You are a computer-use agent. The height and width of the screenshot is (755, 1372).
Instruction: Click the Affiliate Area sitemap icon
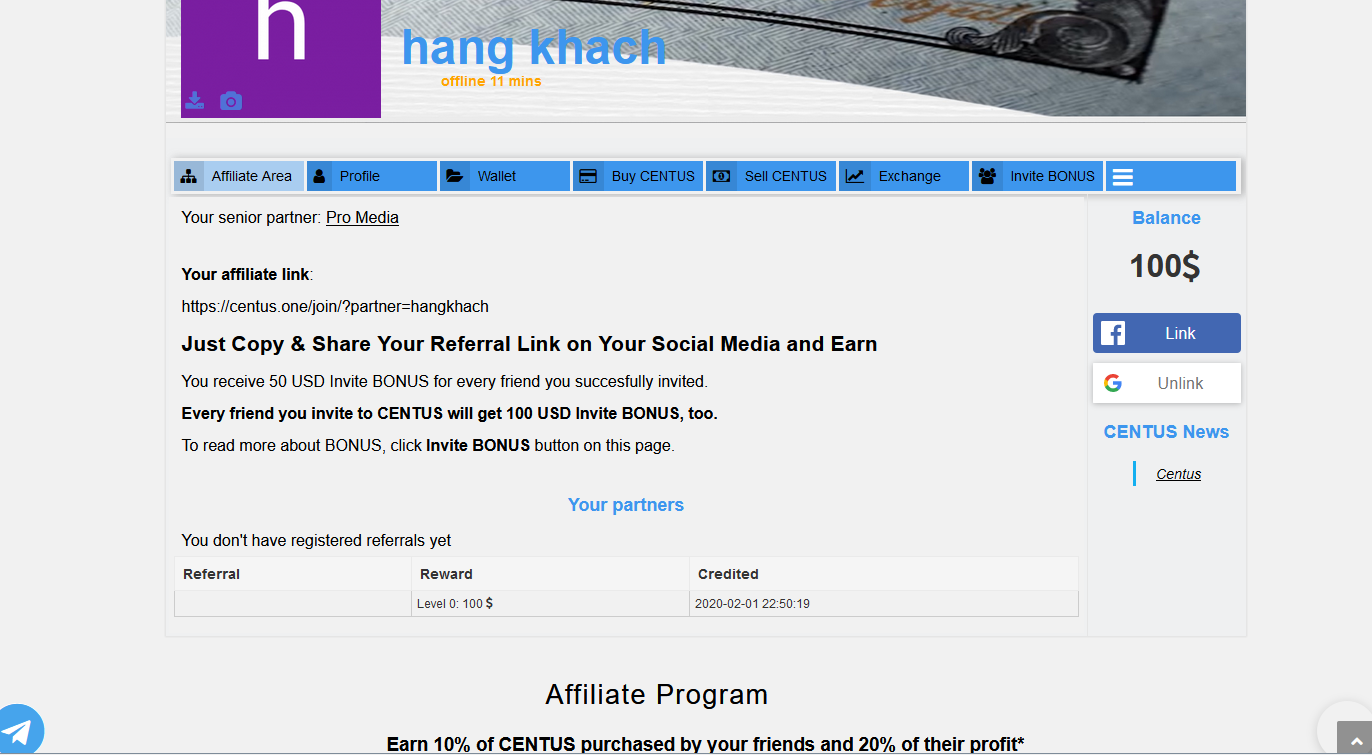tap(188, 177)
